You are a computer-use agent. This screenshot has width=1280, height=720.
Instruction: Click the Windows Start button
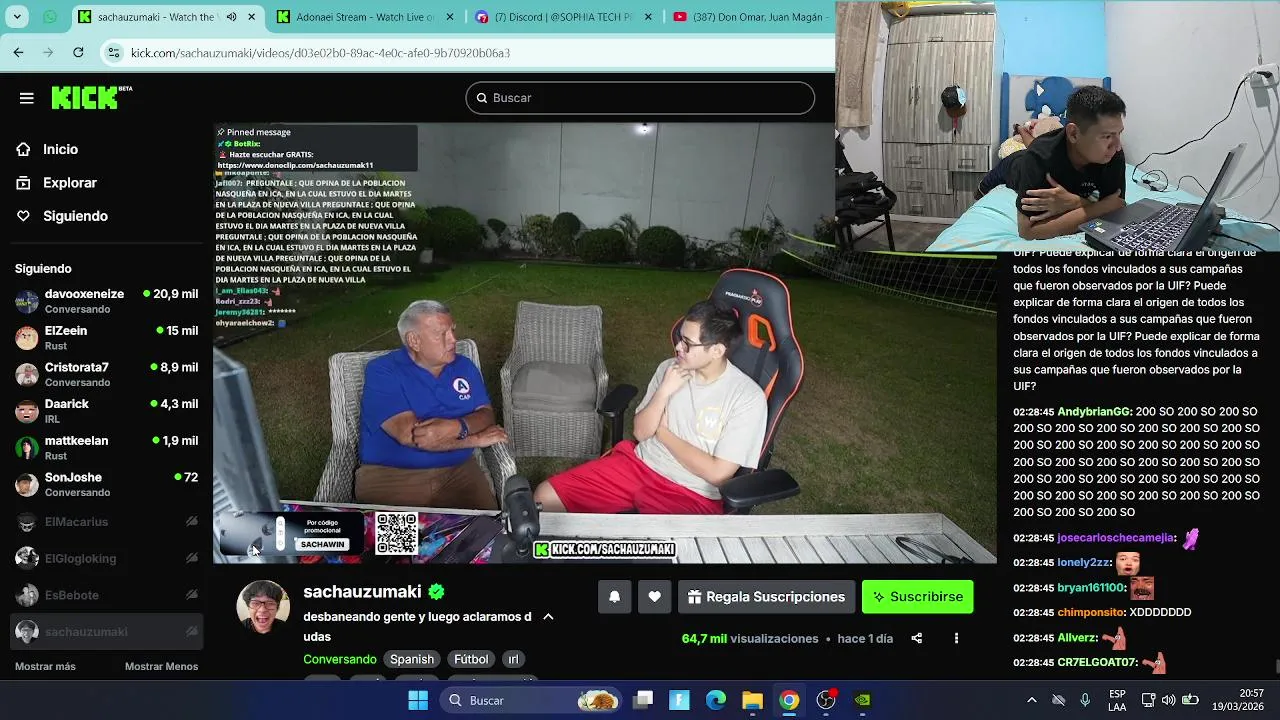418,700
